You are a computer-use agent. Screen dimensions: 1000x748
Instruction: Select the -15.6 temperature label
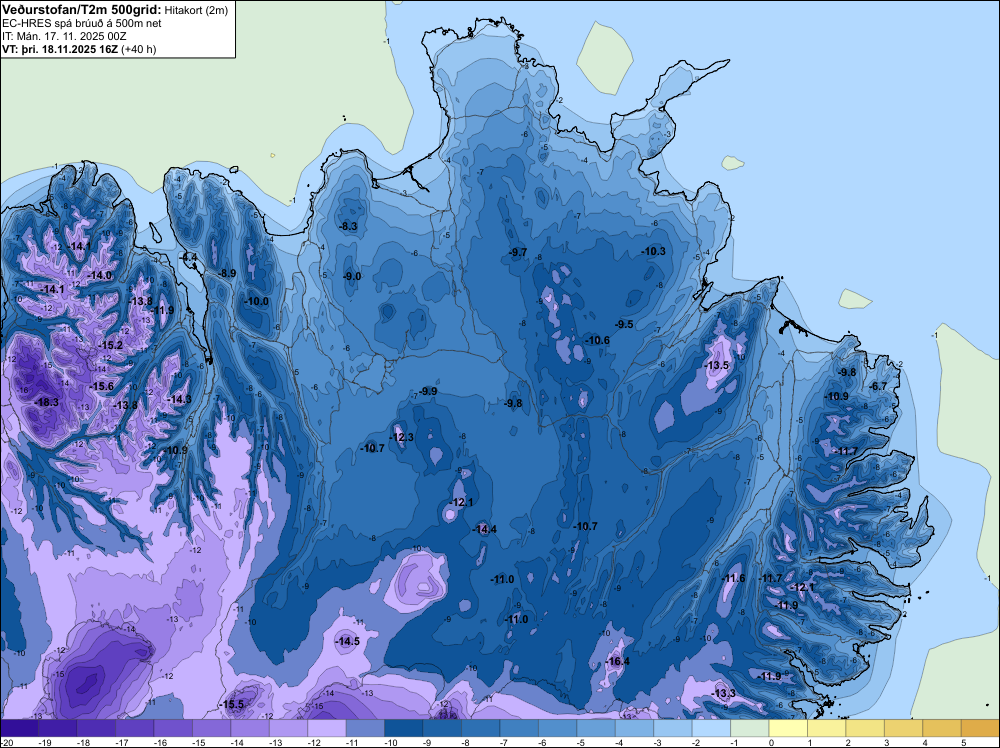(x=102, y=386)
